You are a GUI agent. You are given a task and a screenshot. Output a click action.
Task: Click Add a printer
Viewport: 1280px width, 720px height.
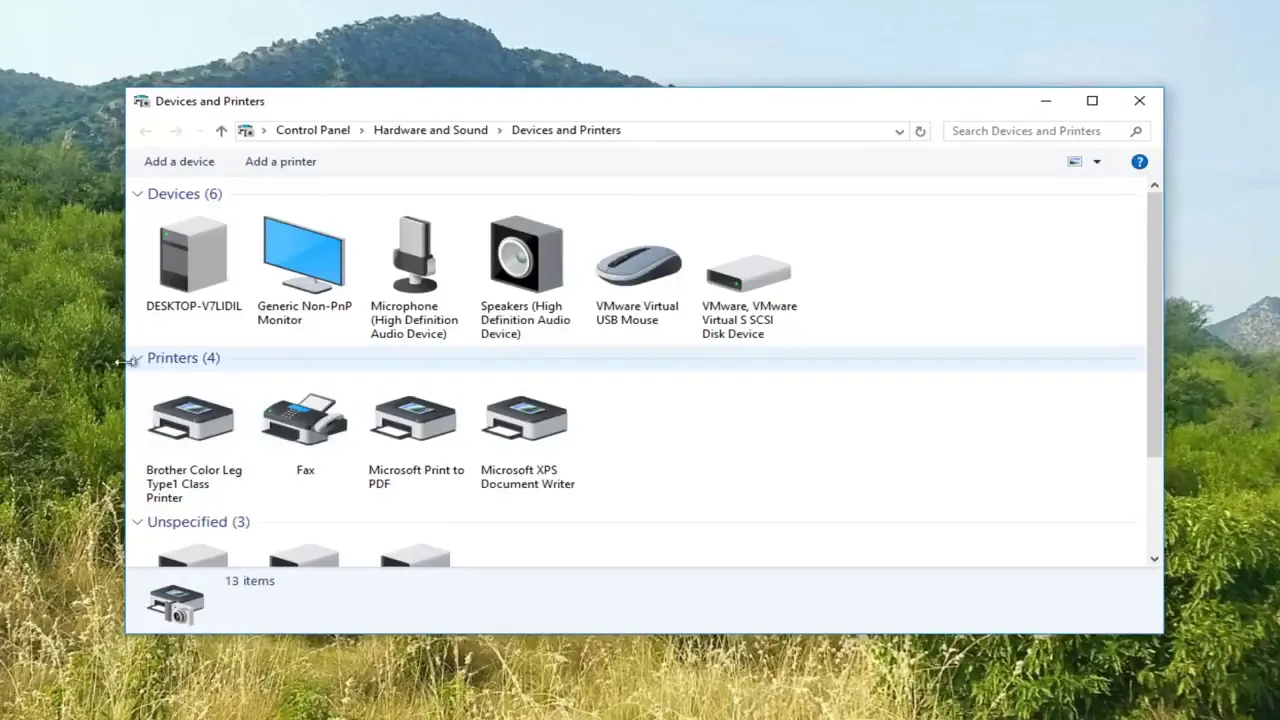click(x=280, y=161)
